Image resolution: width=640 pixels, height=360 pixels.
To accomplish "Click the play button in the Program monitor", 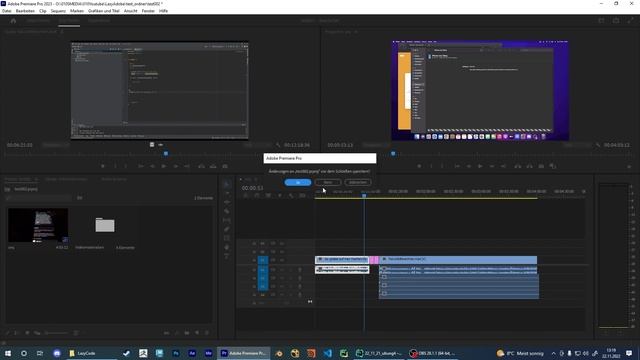I will (480, 166).
